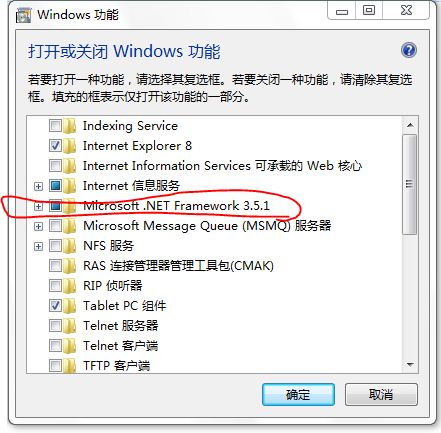Click the RIP 侦听器 folder icon
The width and height of the screenshot is (441, 433).
pos(70,286)
